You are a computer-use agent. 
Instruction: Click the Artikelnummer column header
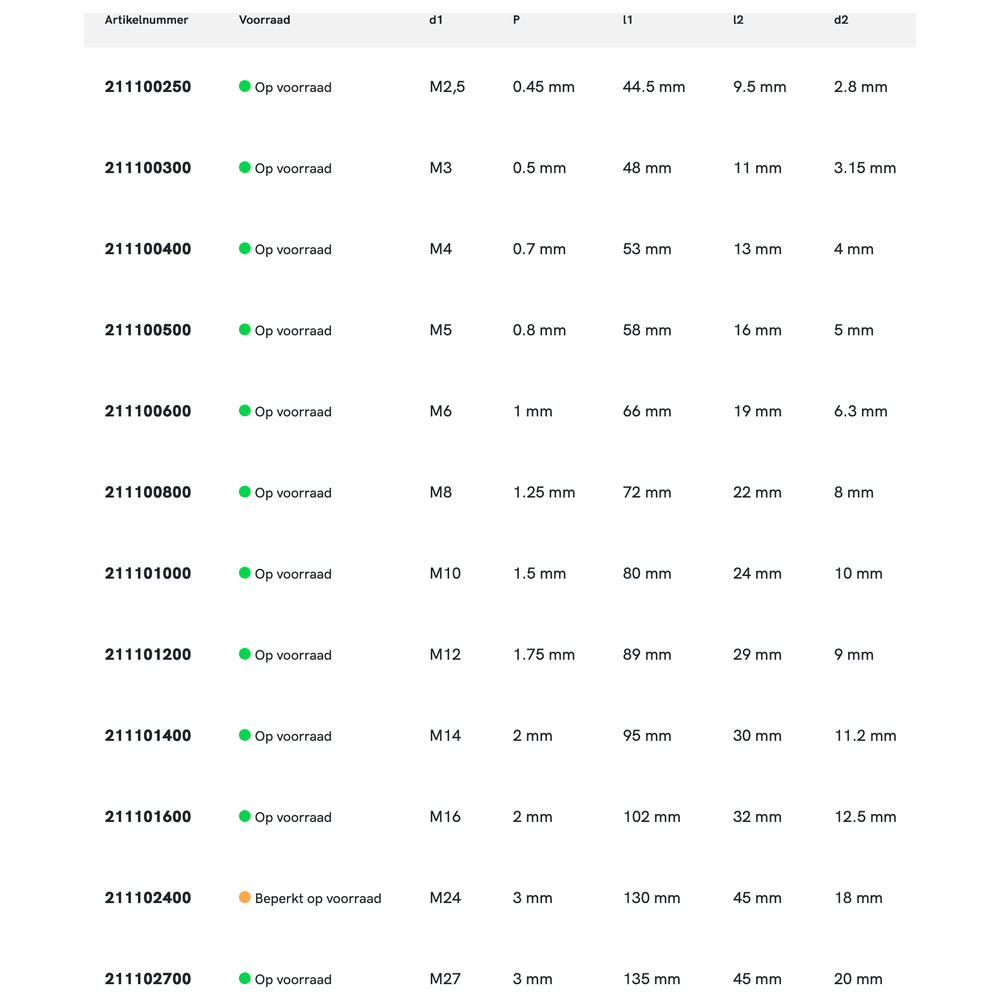point(146,20)
